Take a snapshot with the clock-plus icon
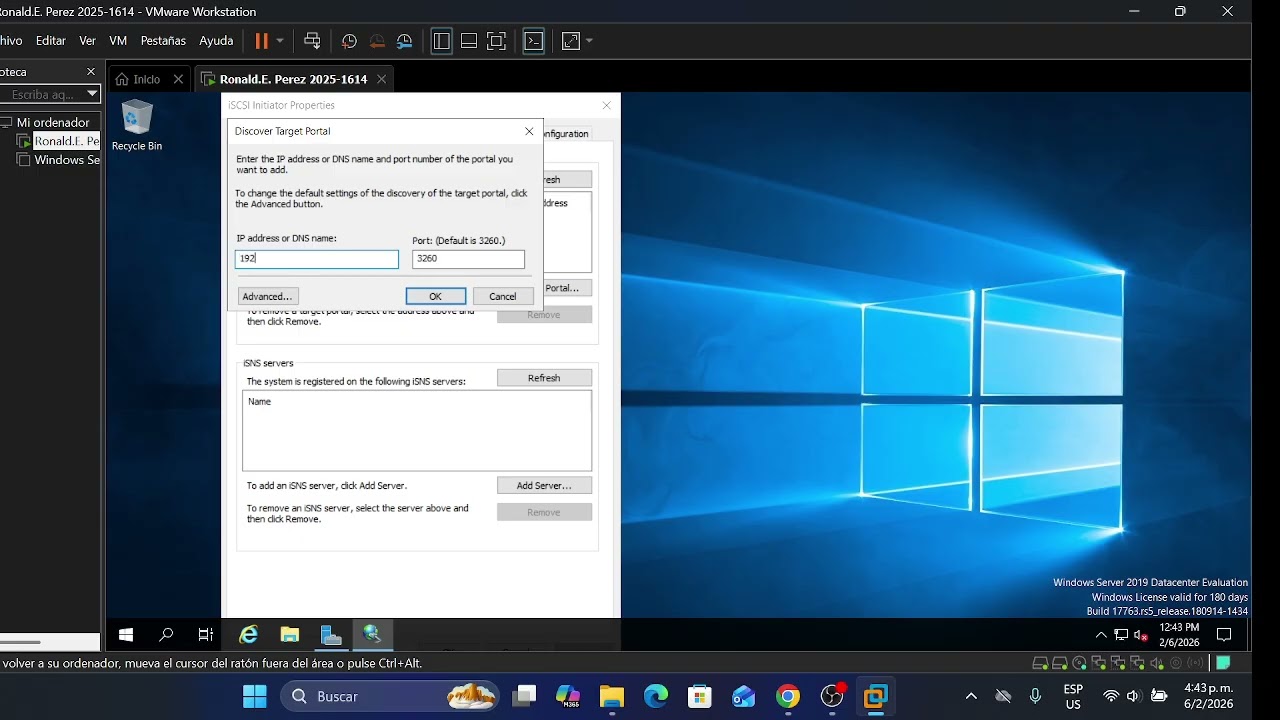 click(349, 41)
